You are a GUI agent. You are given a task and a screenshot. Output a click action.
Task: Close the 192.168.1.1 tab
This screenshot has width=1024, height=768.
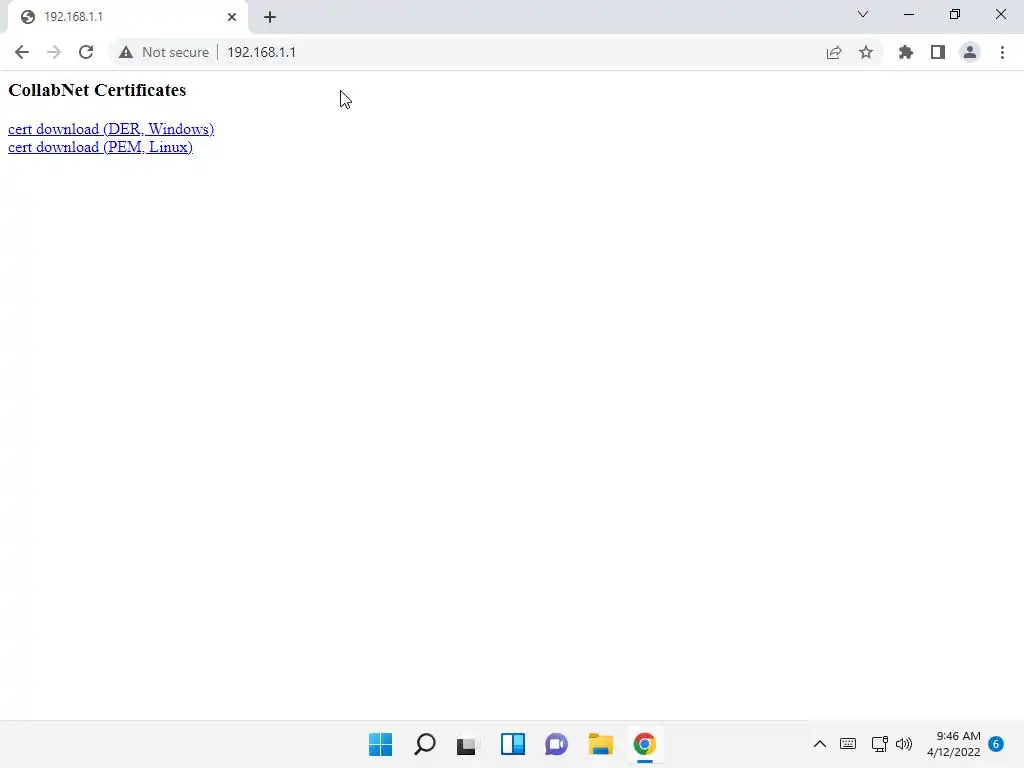pyautogui.click(x=232, y=17)
